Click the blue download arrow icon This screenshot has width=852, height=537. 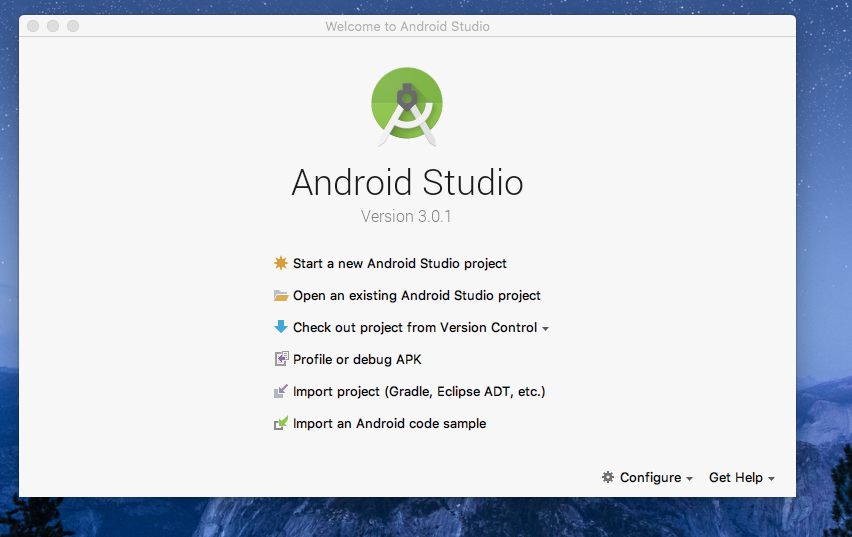281,327
